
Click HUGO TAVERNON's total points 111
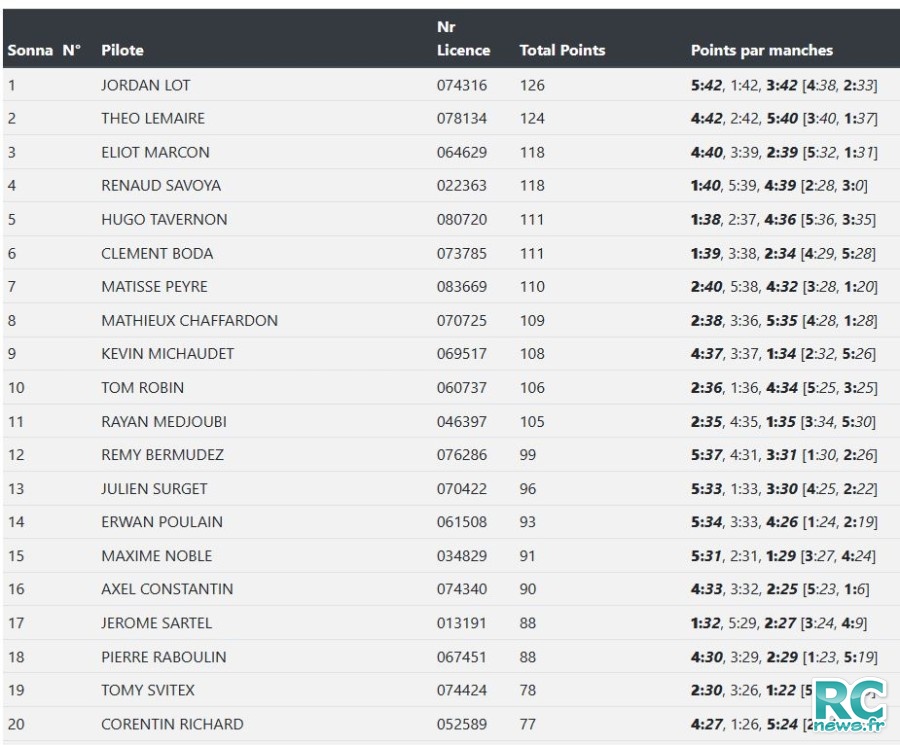(532, 219)
